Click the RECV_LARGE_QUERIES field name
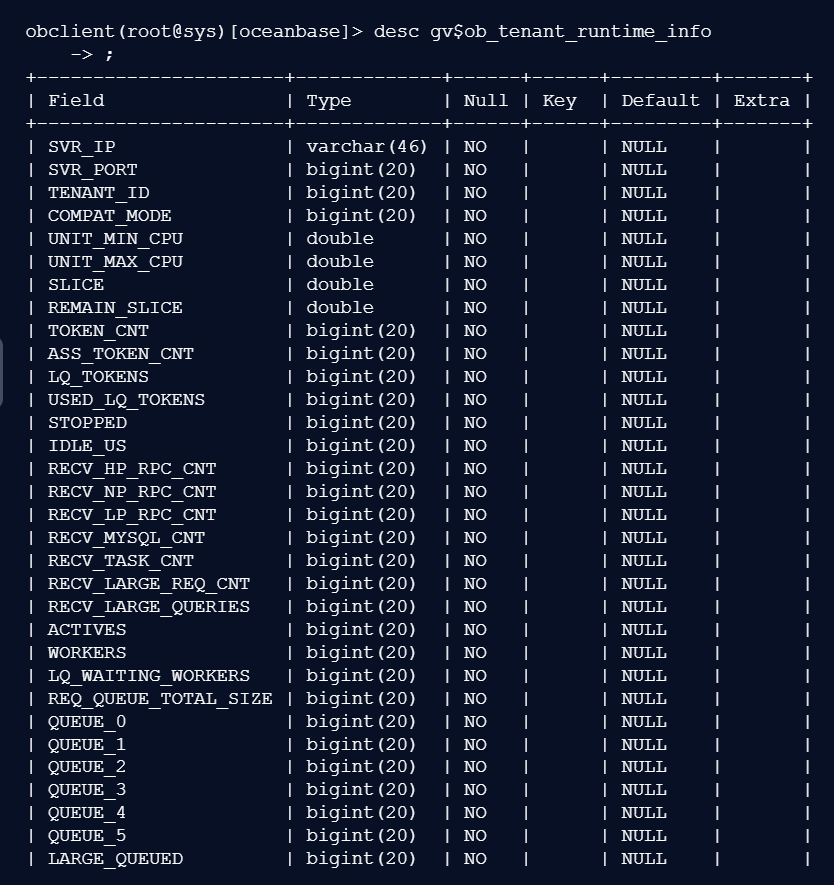This screenshot has height=885, width=834. tap(149, 607)
